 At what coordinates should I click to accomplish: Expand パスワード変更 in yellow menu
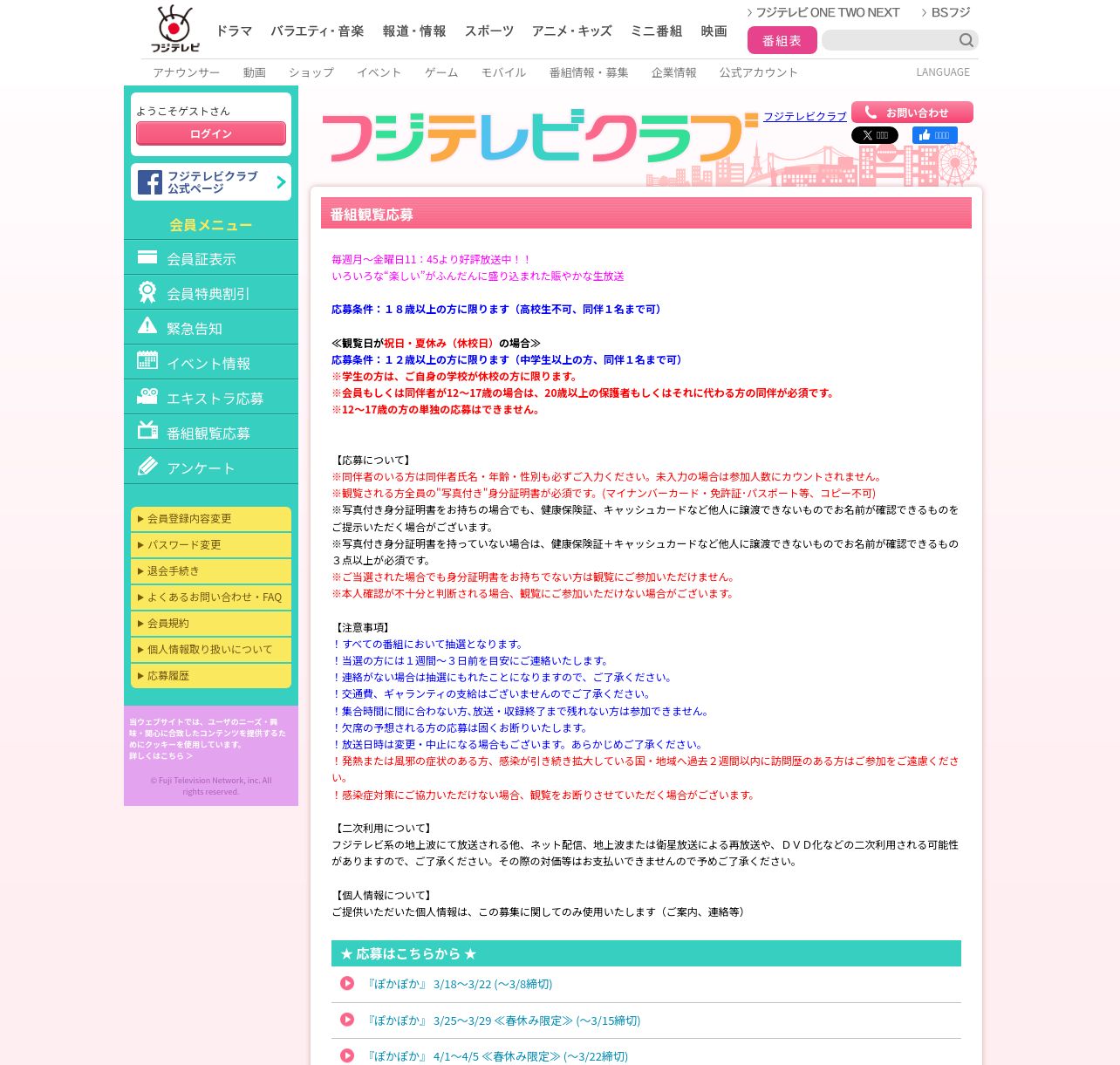click(211, 544)
